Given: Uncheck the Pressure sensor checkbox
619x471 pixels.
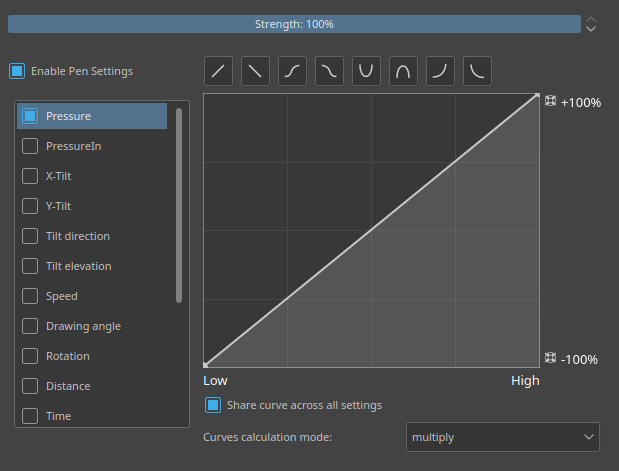Looking at the screenshot, I should 30,116.
